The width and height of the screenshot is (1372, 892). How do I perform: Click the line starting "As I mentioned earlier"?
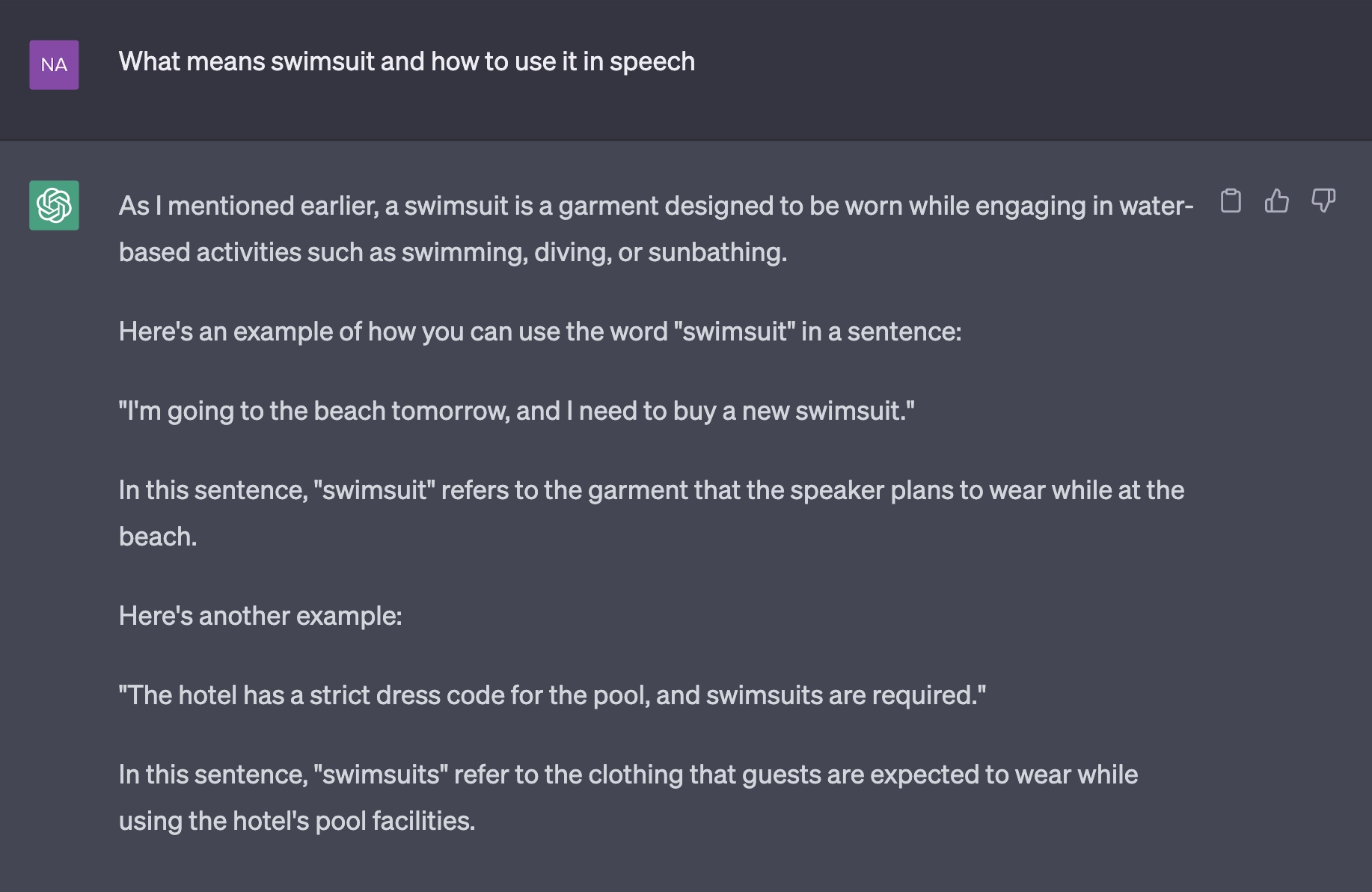(656, 206)
